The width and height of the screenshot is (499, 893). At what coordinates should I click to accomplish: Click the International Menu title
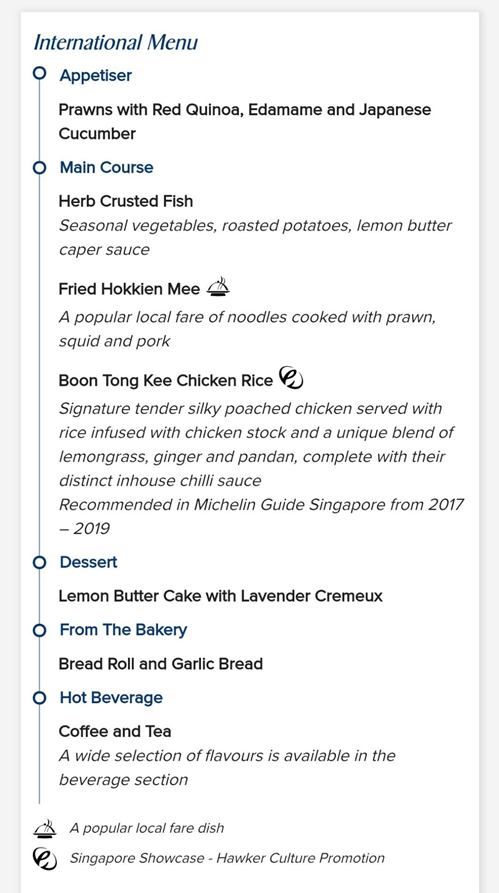(x=116, y=43)
